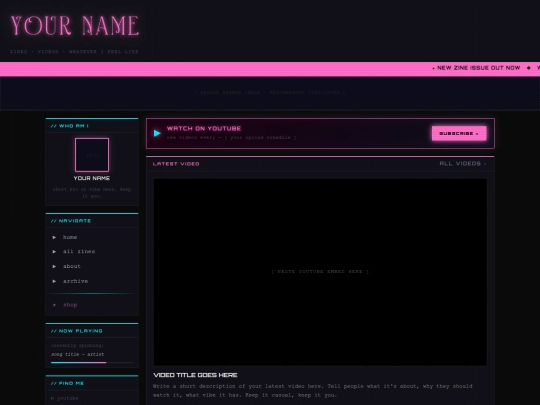Click the profile photo placeholder
The image size is (540, 405).
pyautogui.click(x=92, y=155)
